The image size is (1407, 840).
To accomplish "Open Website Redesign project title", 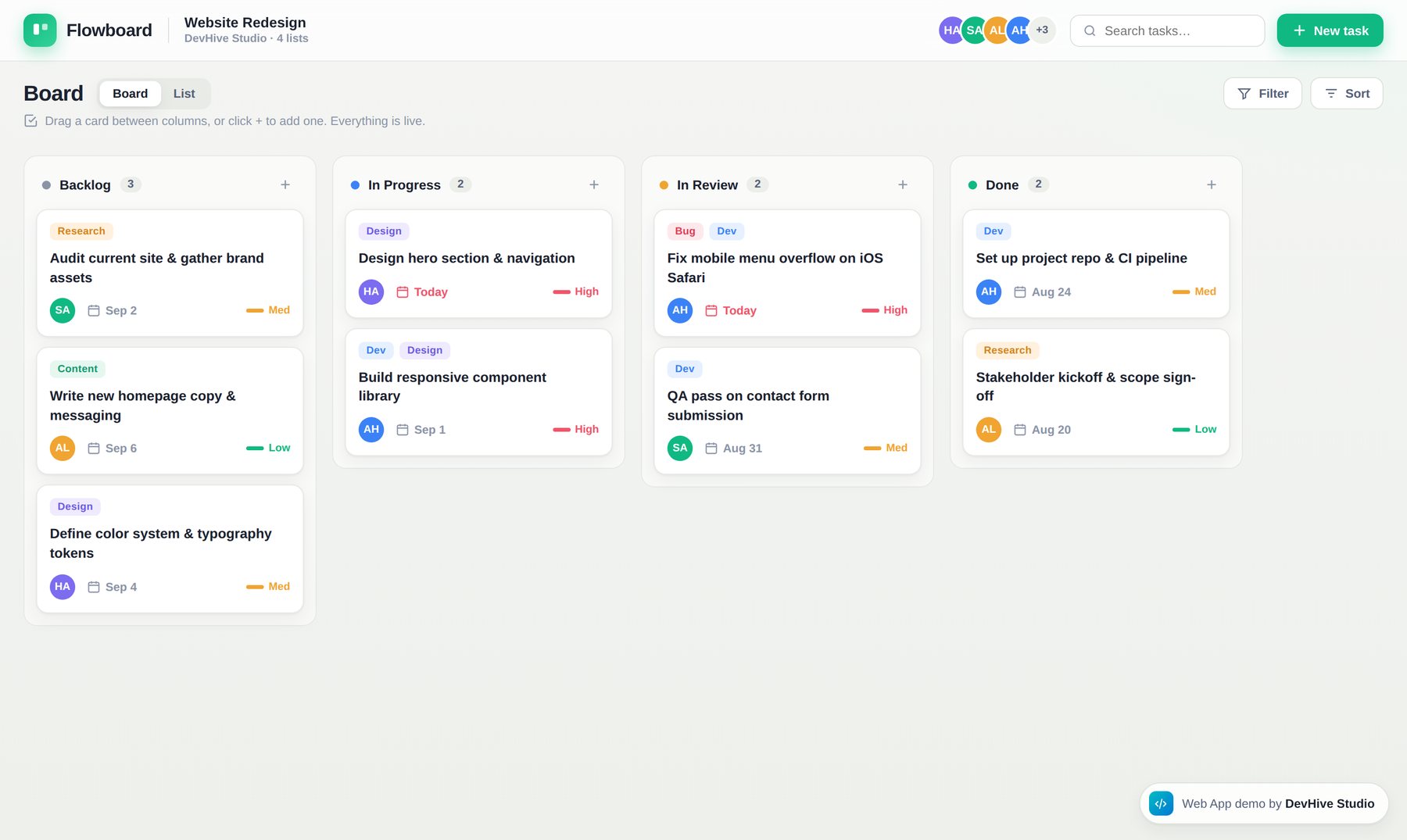I will (245, 22).
